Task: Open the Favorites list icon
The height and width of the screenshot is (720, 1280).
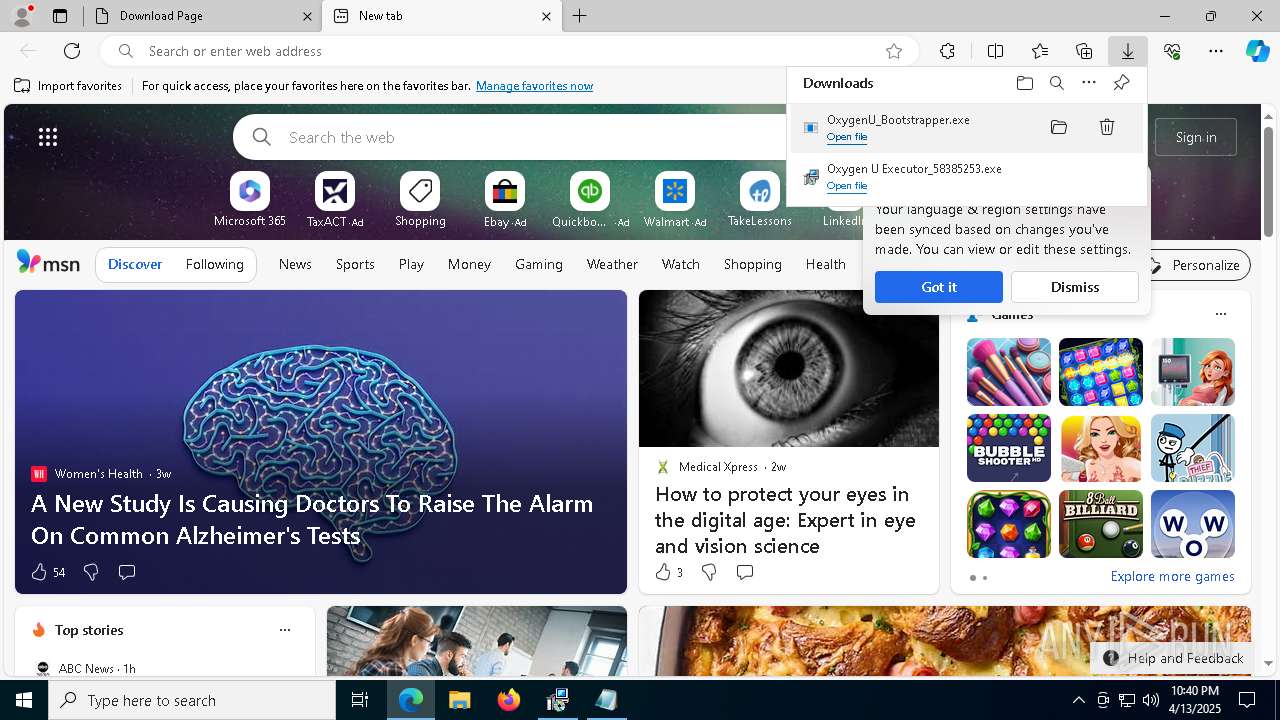Action: 1040,51
